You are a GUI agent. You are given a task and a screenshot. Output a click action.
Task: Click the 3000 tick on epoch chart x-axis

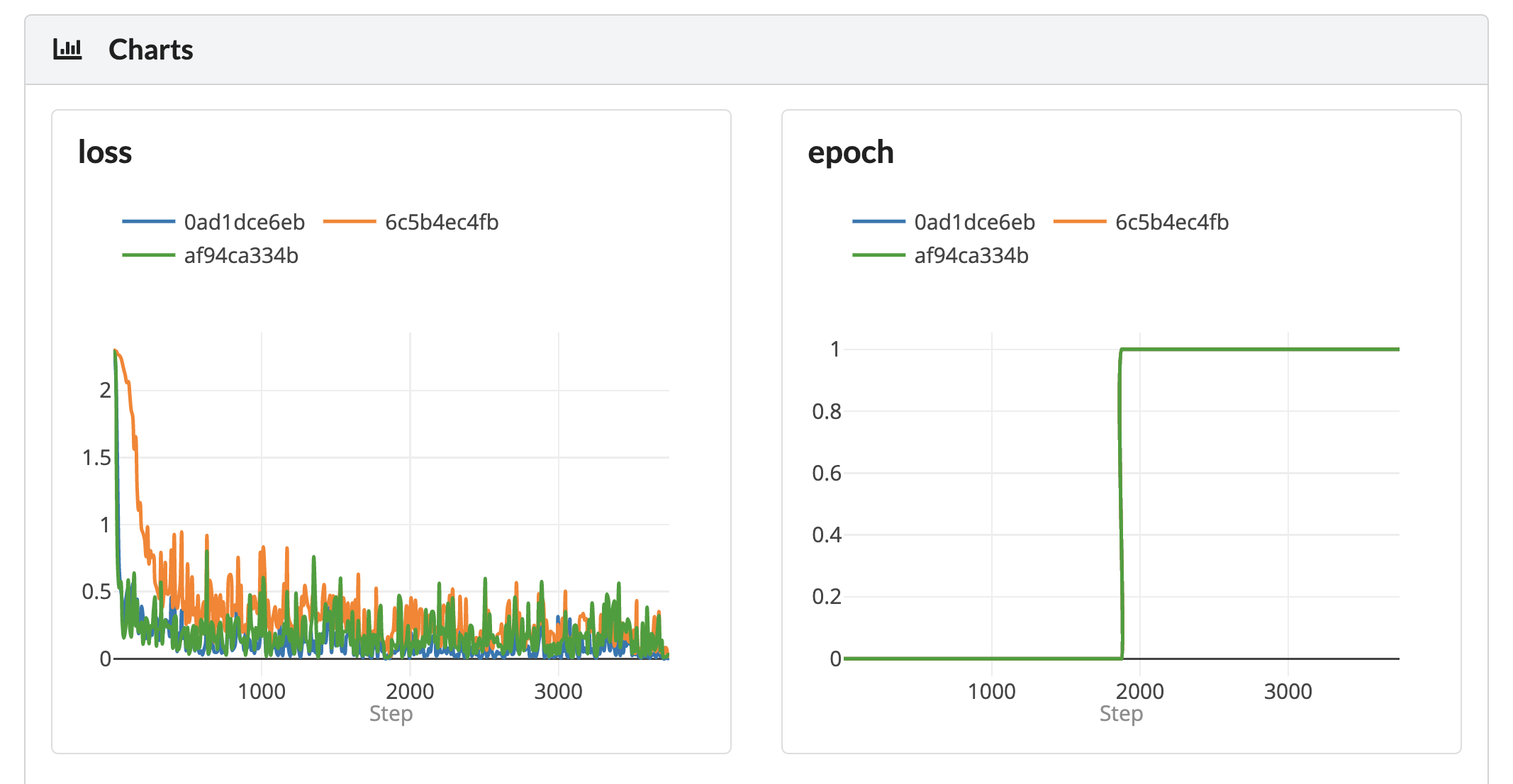[x=1288, y=691]
